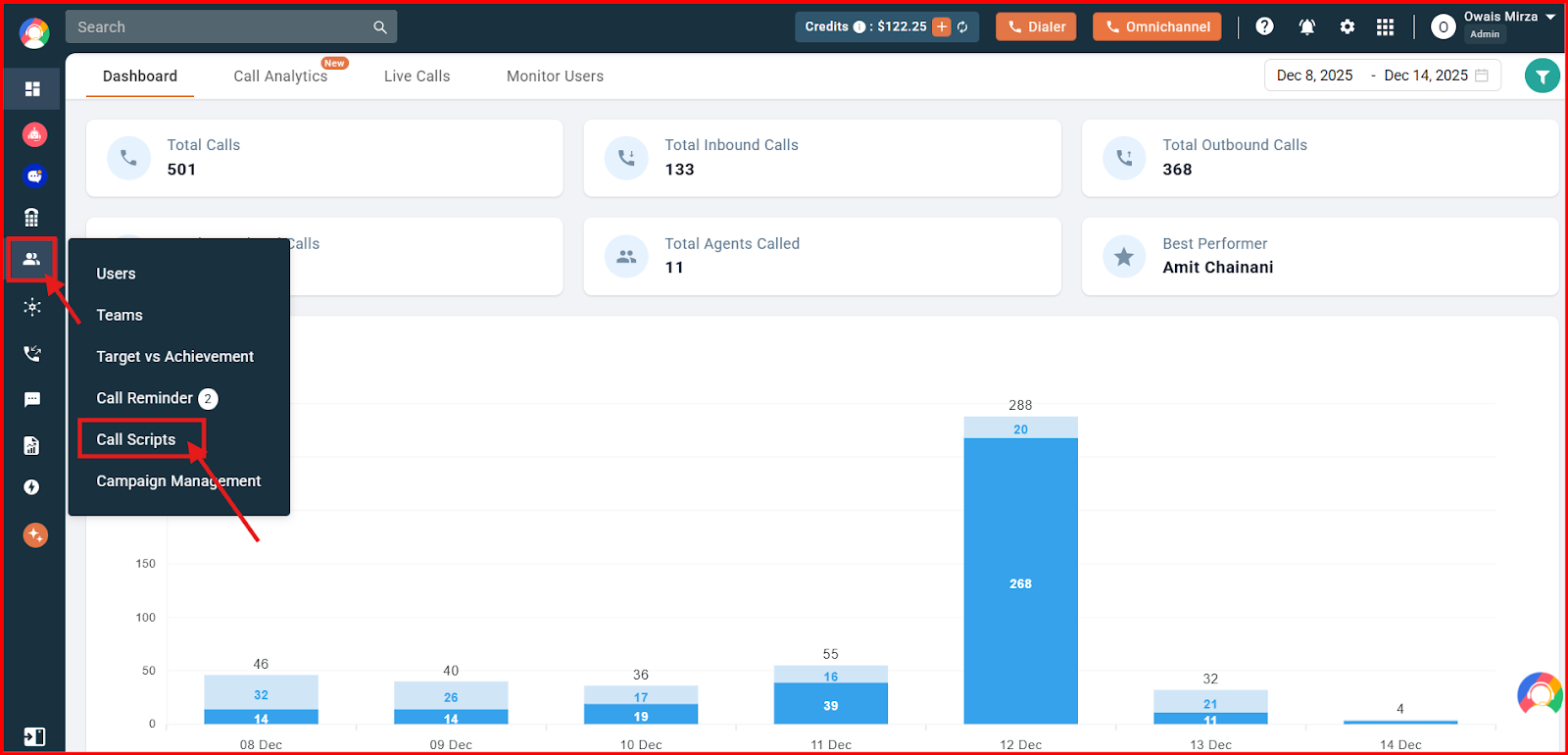Add credits with the plus icon
The height and width of the screenshot is (755, 1568).
coord(942,26)
